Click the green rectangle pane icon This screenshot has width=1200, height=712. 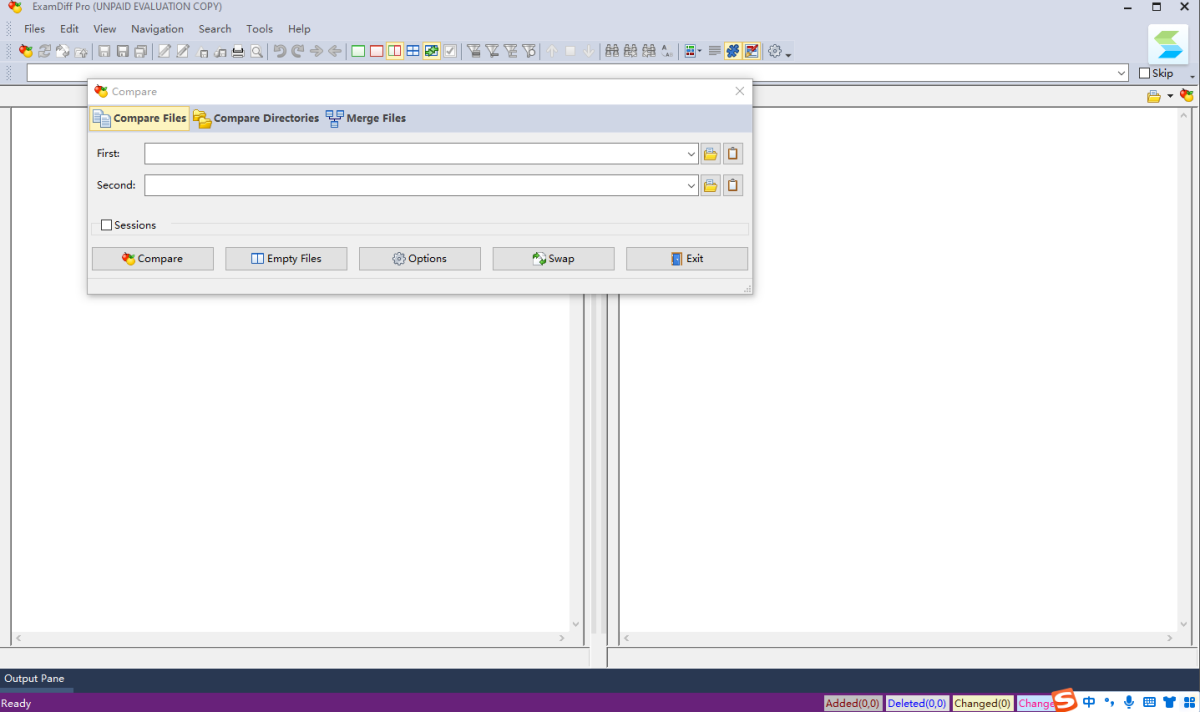358,51
